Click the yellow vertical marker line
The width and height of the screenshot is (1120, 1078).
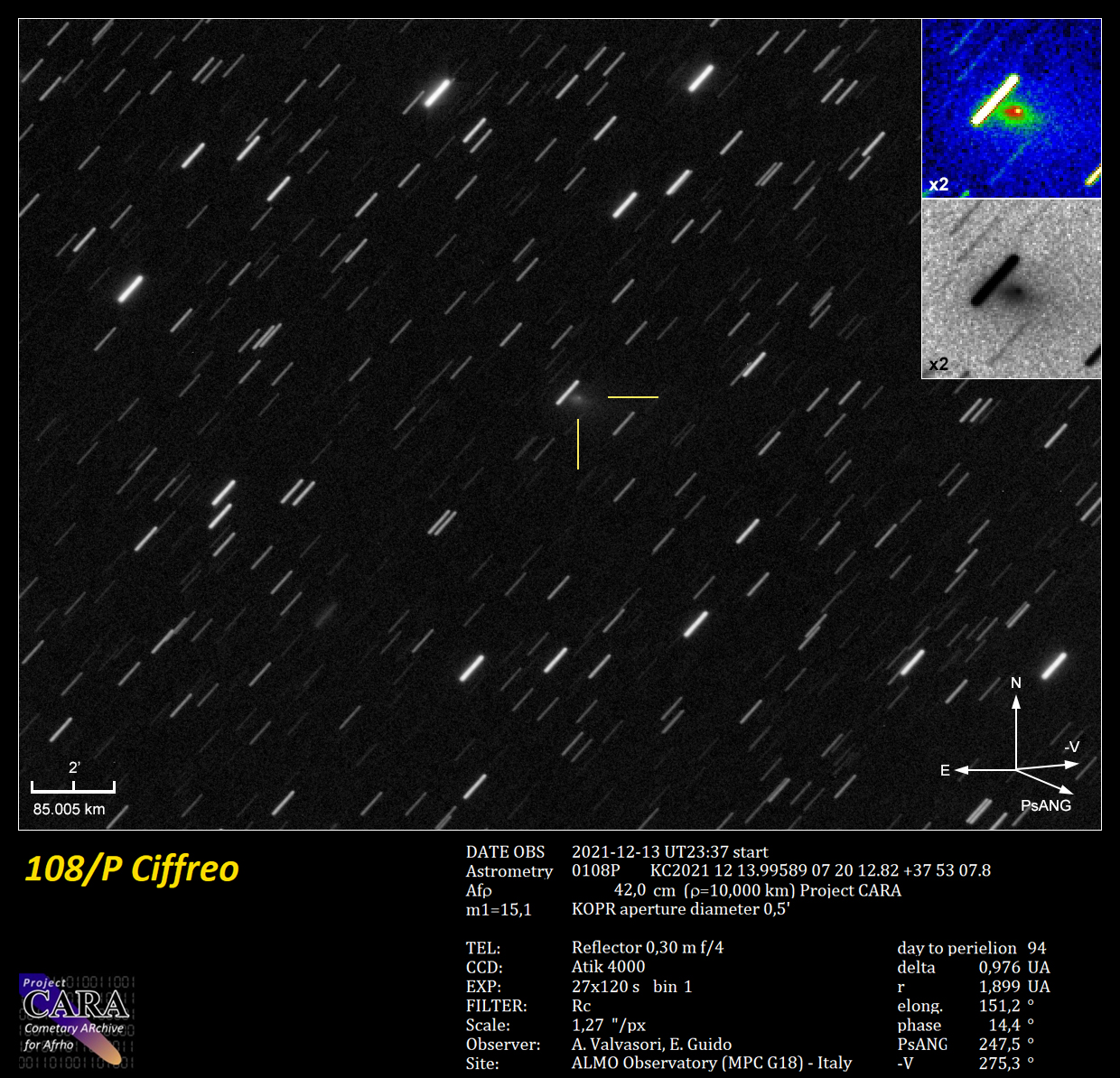point(578,443)
